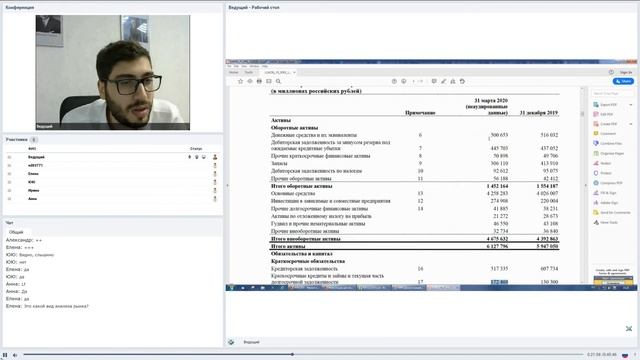Viewport: 640px width, 360px height.
Task: Click the '31 декабря 2019' column header
Action: (x=538, y=113)
